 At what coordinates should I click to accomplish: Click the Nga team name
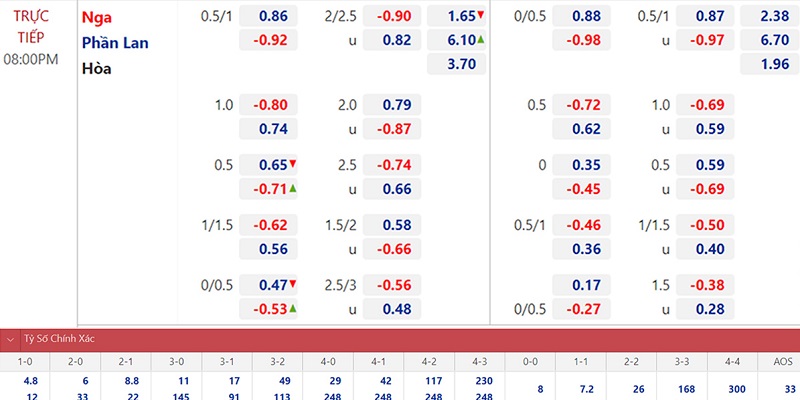[97, 18]
